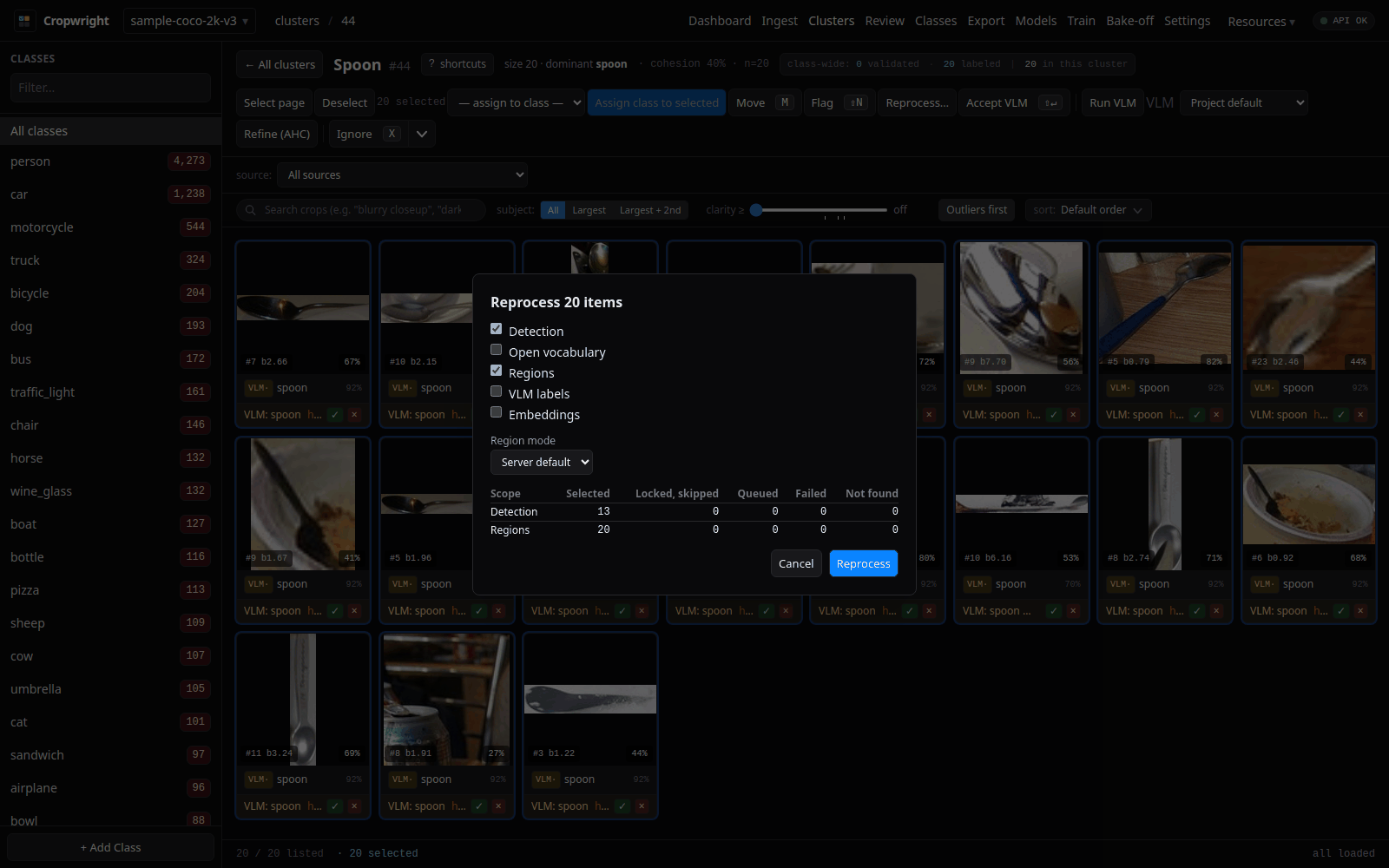Reject VLM label on card #5 b0.79
Image resolution: width=1389 pixels, height=868 pixels.
1216,415
